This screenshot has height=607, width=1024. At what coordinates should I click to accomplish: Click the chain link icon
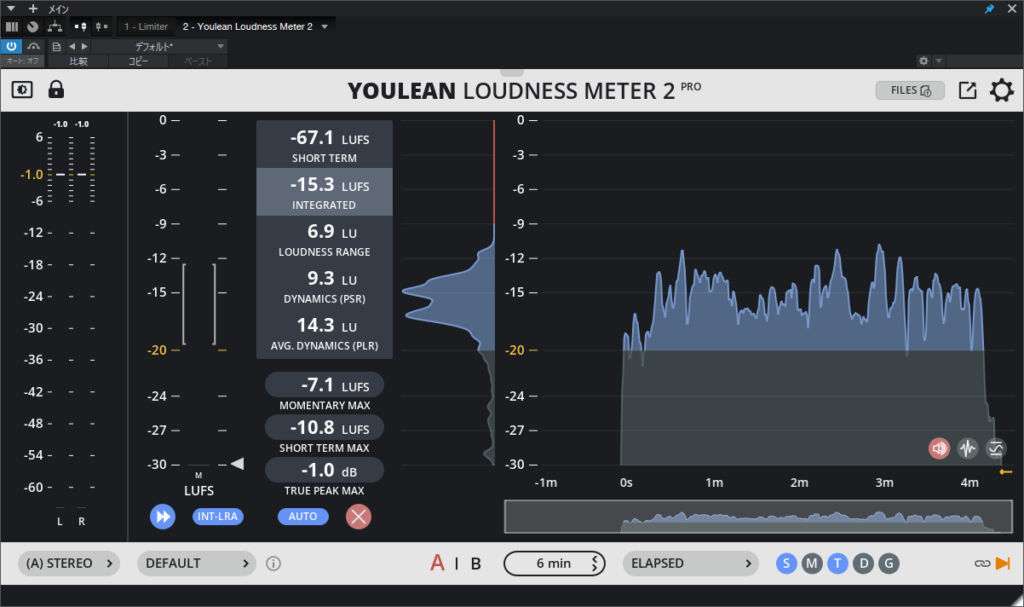(x=982, y=563)
